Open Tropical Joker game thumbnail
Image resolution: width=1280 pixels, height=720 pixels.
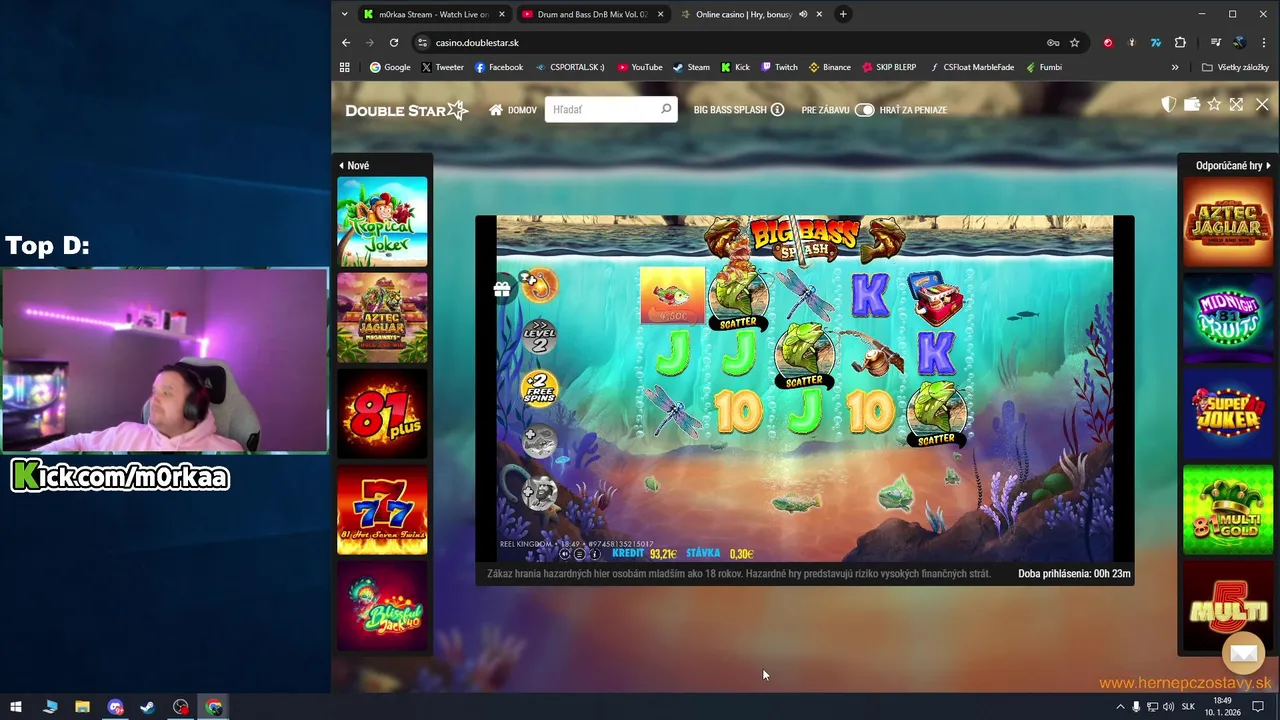pyautogui.click(x=382, y=222)
